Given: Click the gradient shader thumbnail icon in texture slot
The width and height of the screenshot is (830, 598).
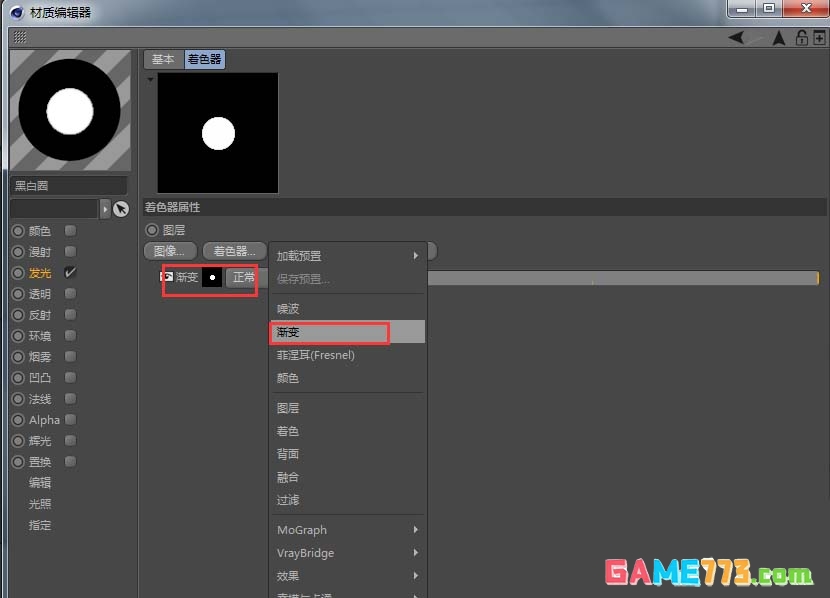Looking at the screenshot, I should tap(169, 277).
